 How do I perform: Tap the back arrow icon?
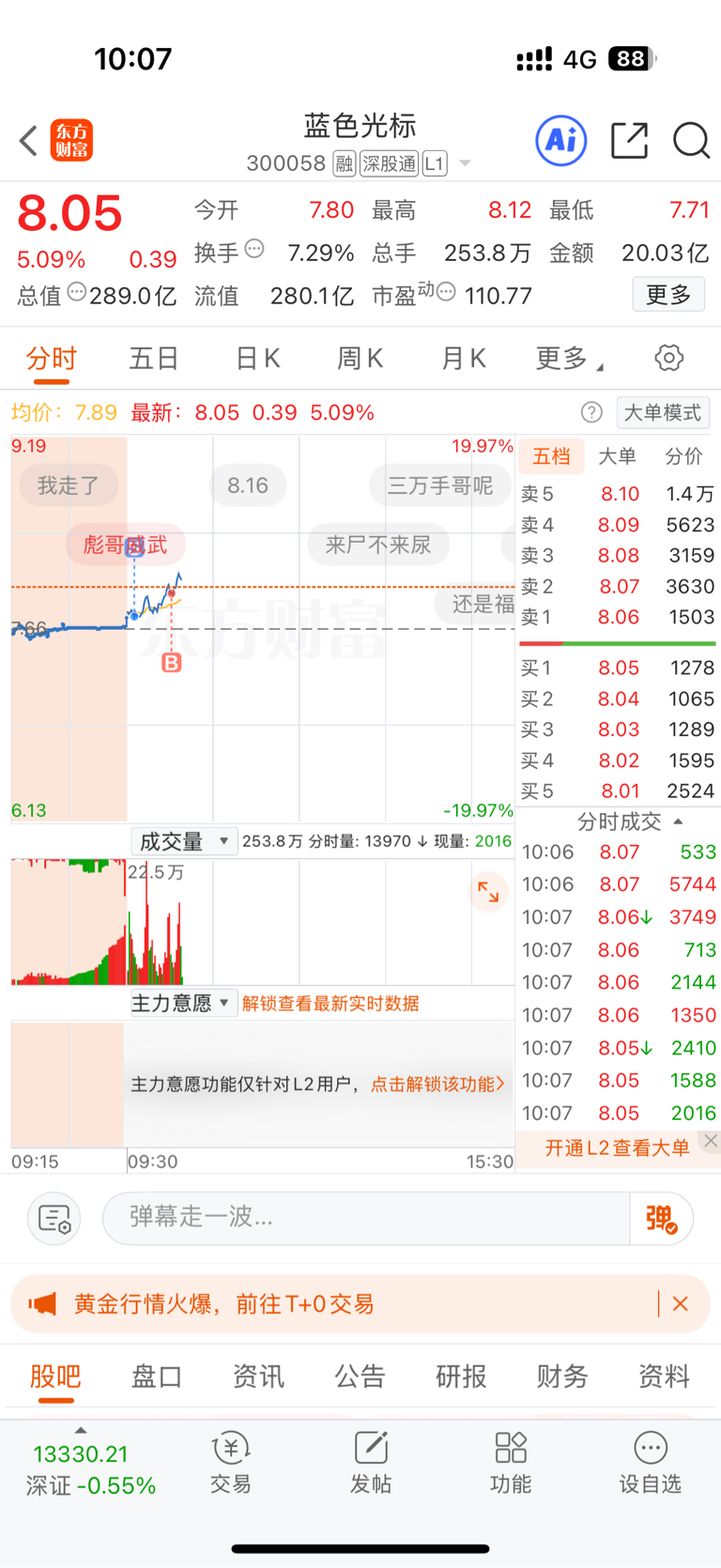28,141
